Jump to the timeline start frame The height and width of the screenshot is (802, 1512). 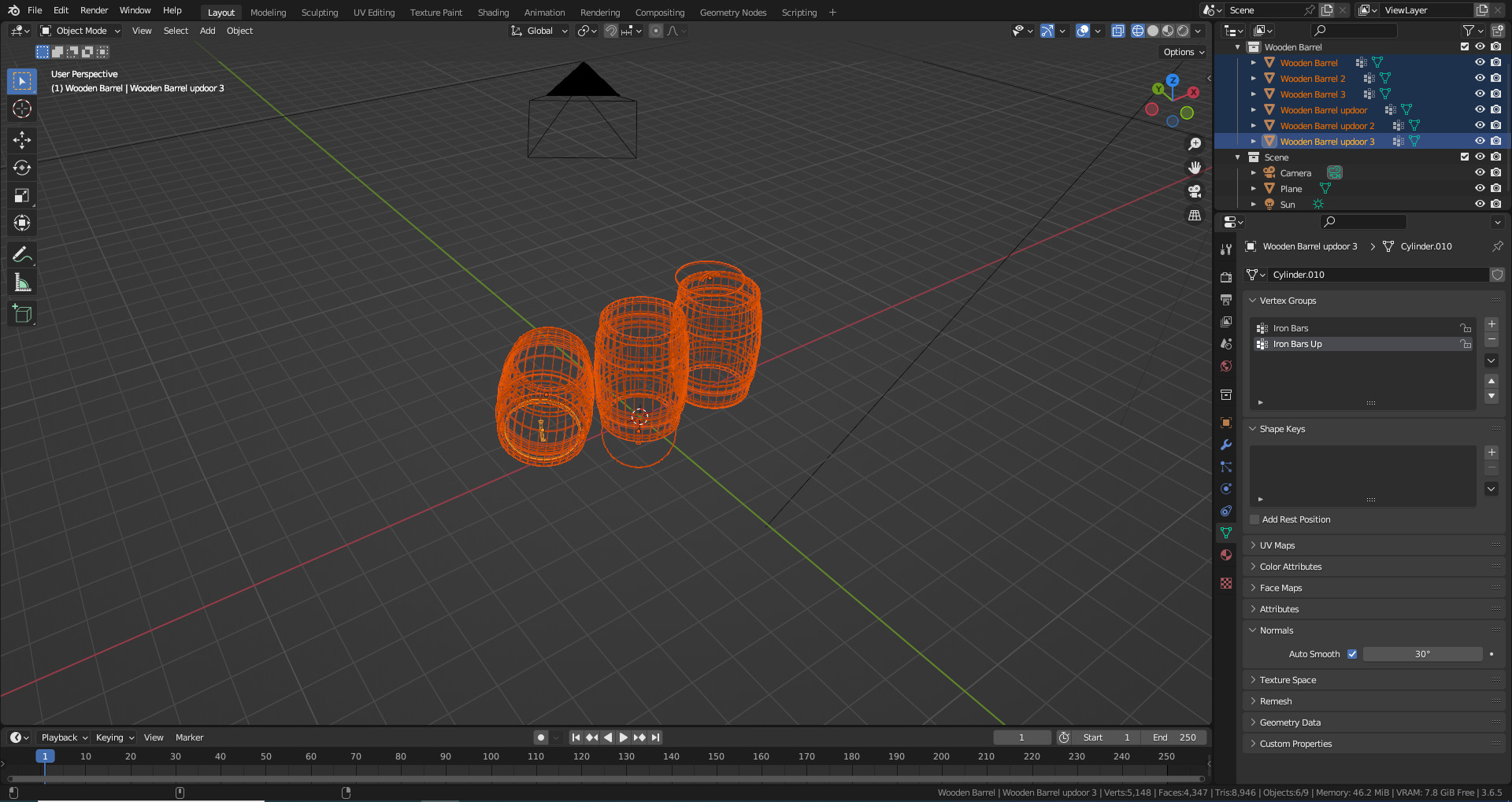pyautogui.click(x=576, y=737)
